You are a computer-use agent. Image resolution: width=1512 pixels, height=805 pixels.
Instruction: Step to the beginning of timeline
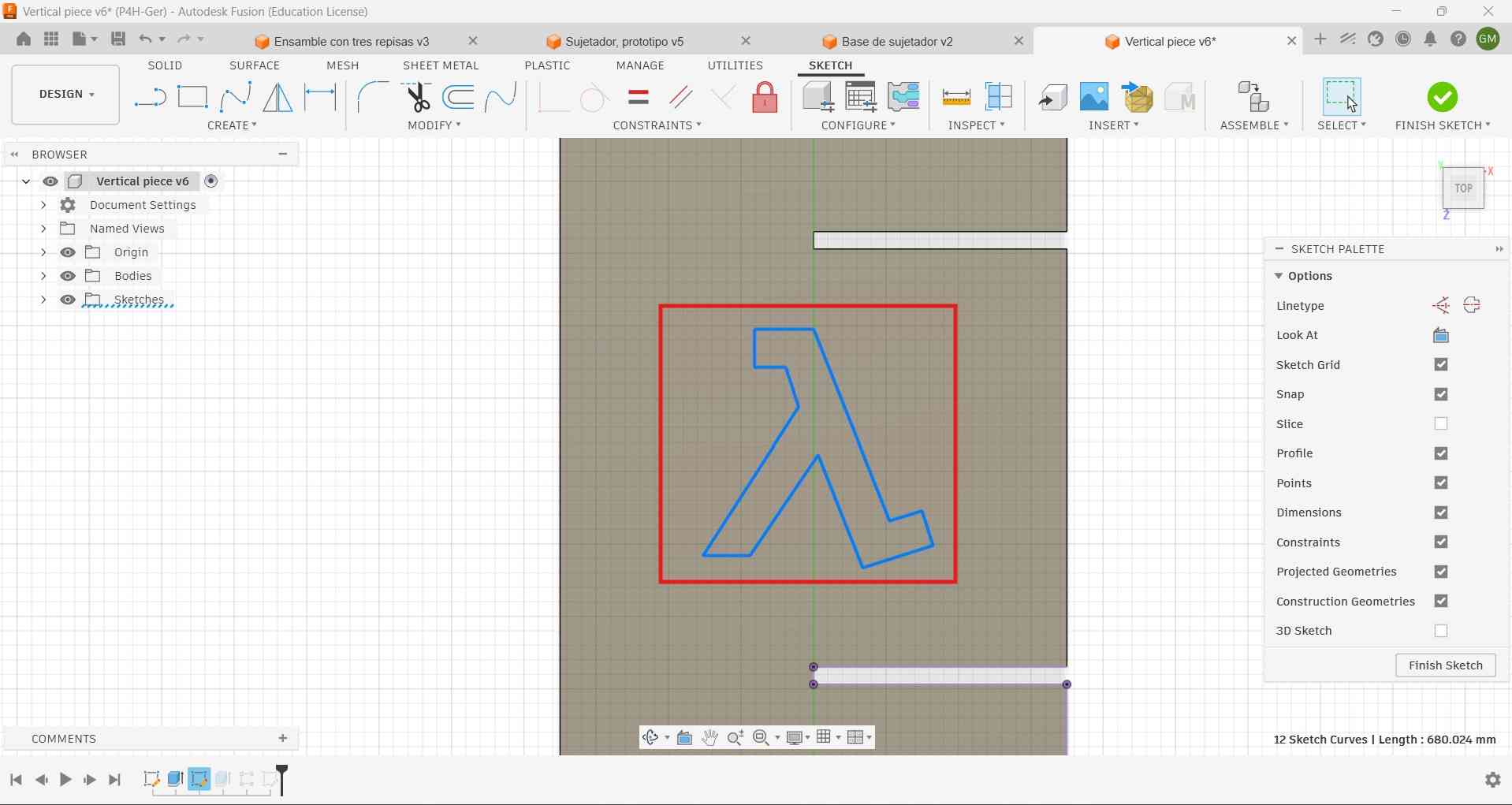[16, 780]
